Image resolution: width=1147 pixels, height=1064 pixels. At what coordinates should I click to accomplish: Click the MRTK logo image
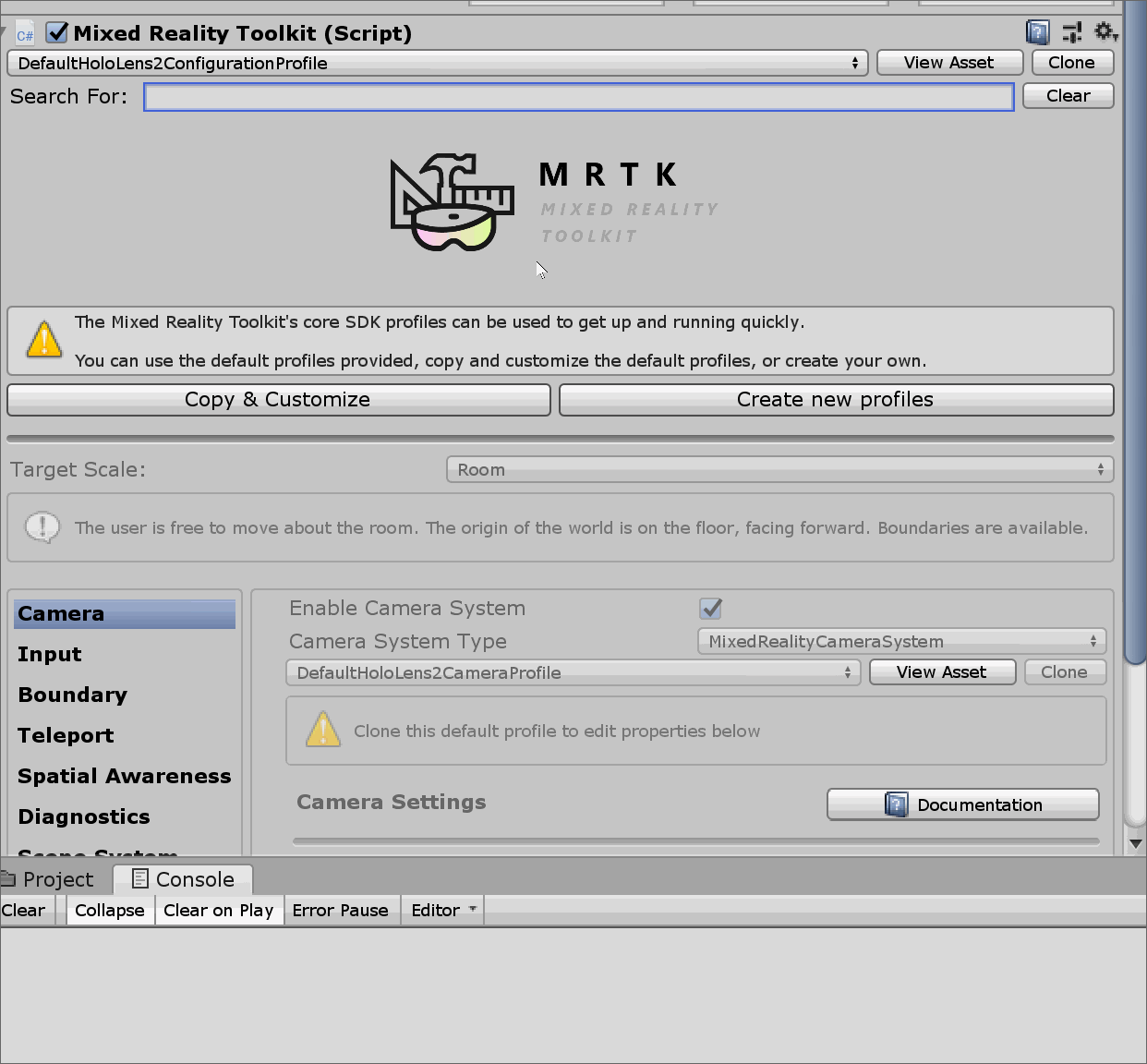(x=453, y=201)
